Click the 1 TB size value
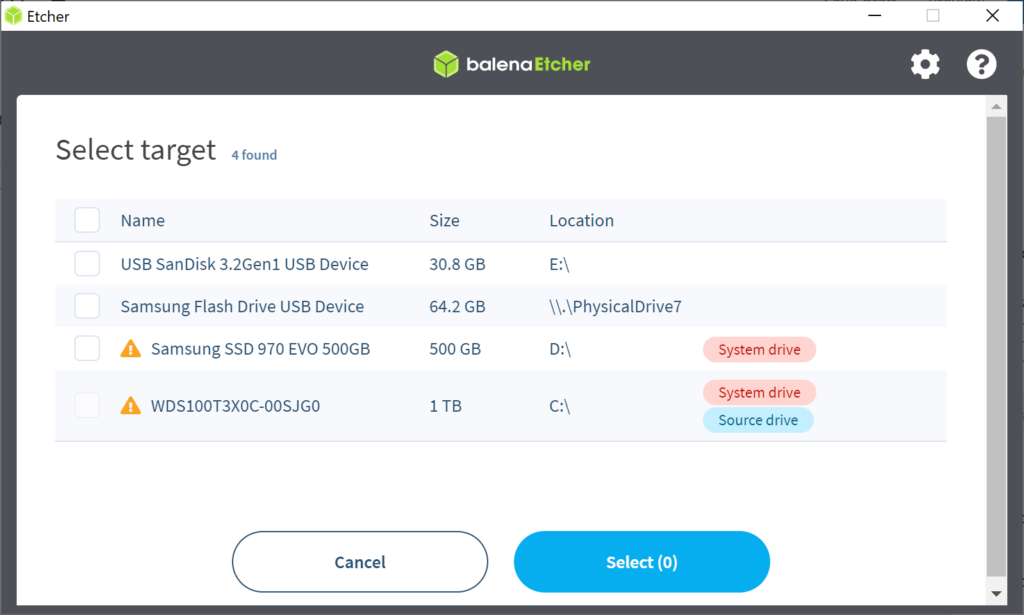 tap(445, 406)
